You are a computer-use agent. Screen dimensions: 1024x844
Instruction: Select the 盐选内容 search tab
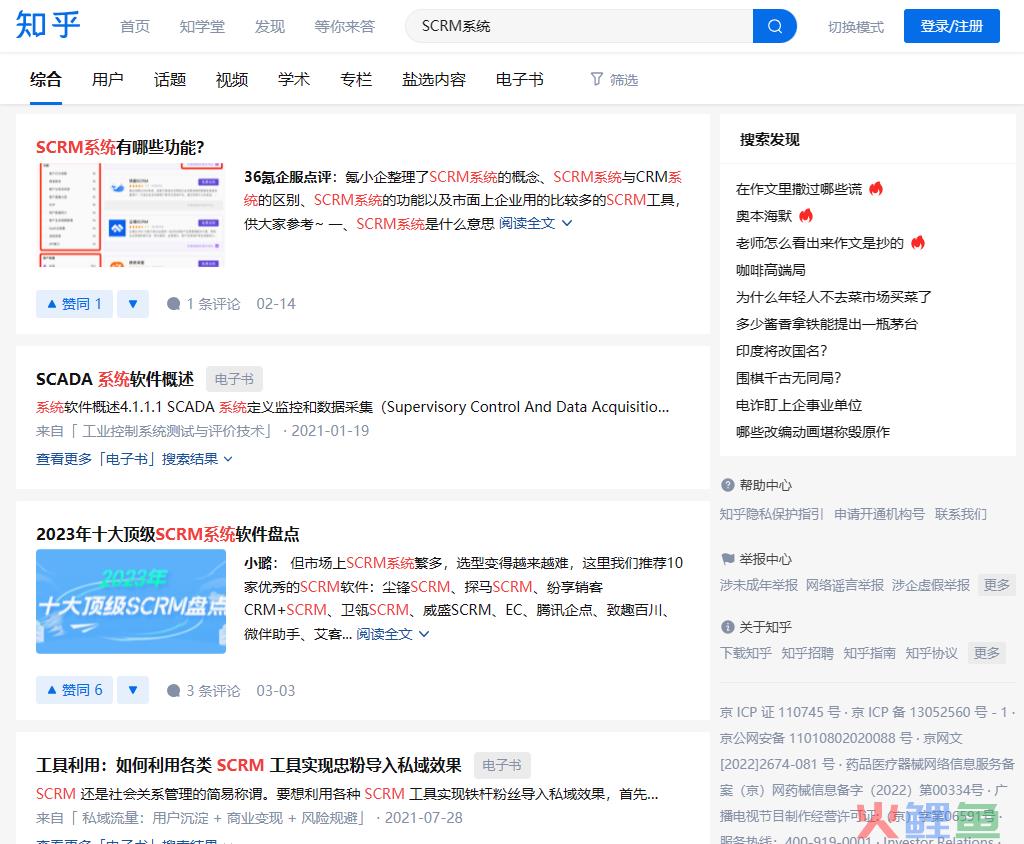click(x=434, y=80)
